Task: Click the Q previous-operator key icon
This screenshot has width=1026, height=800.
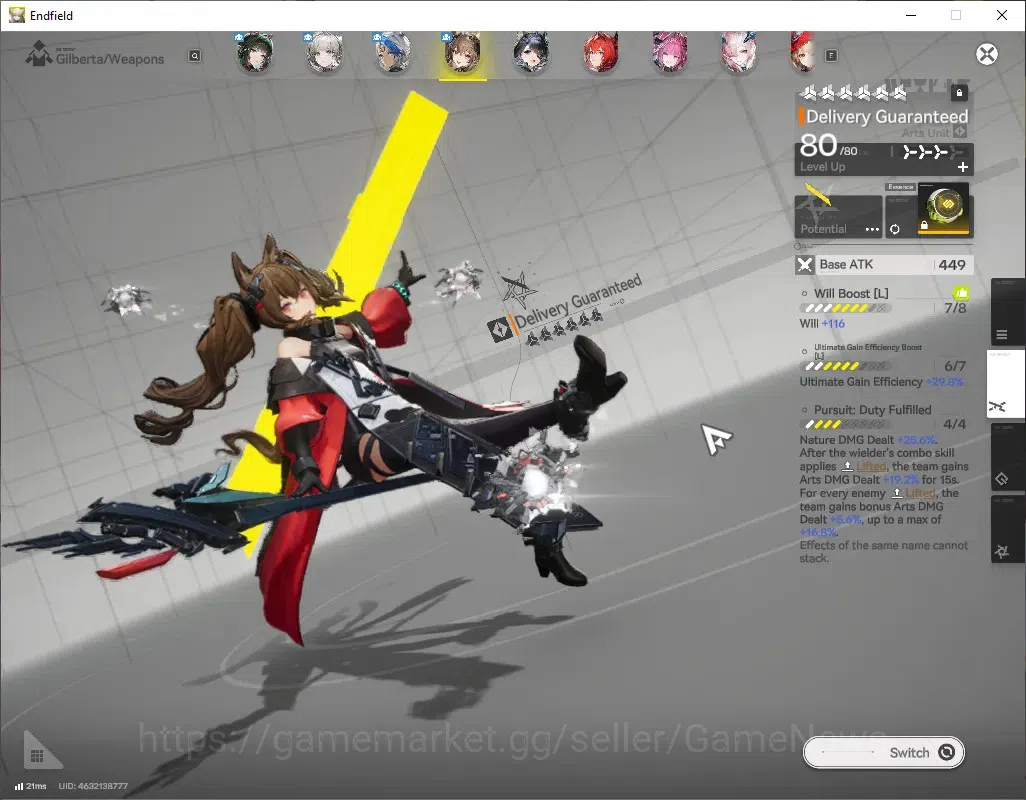Action: (194, 56)
